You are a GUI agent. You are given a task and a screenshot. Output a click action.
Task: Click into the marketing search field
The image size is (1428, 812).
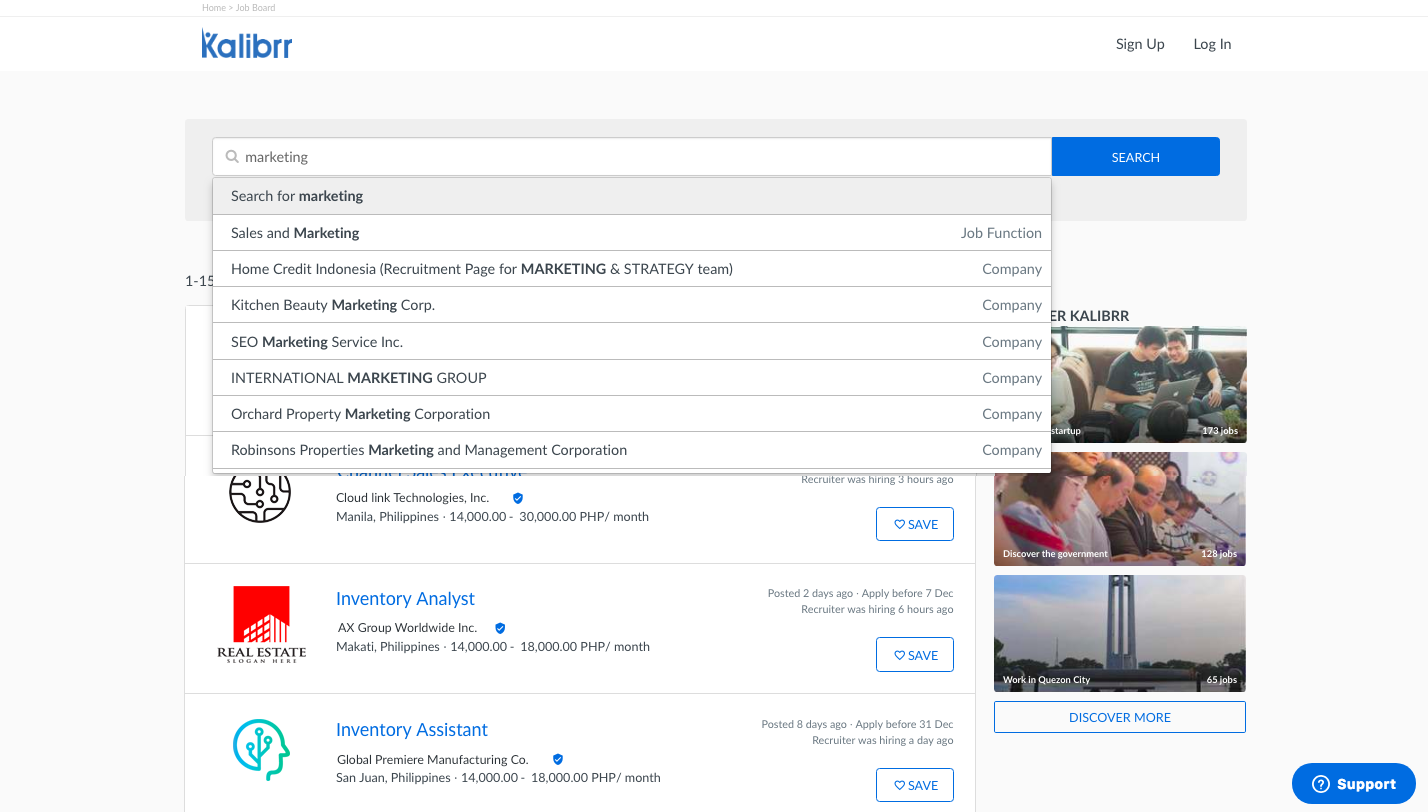click(x=640, y=157)
